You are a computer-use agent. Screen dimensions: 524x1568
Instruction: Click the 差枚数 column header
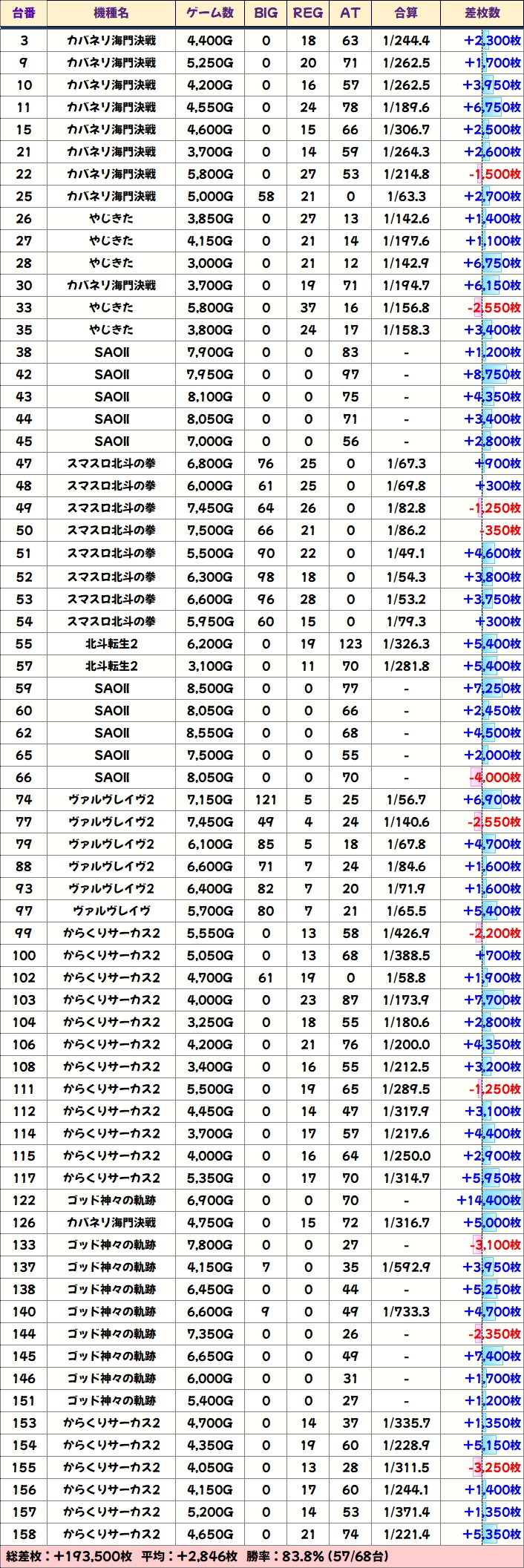(482, 13)
